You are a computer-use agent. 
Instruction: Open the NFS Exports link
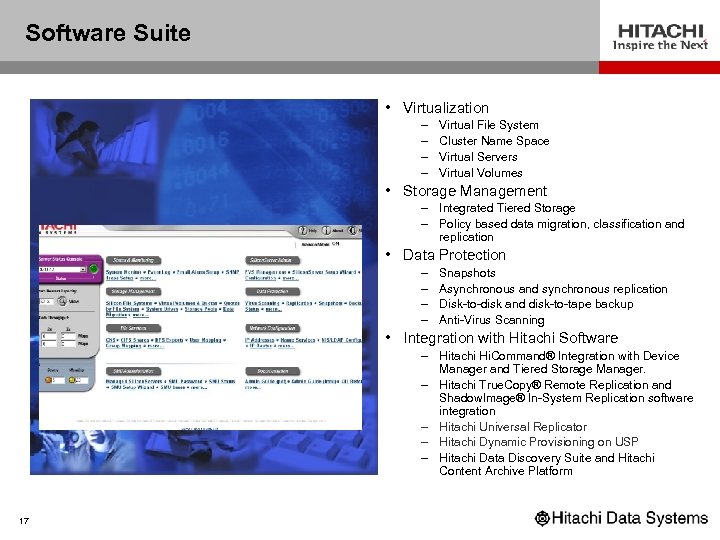pyautogui.click(x=169, y=340)
